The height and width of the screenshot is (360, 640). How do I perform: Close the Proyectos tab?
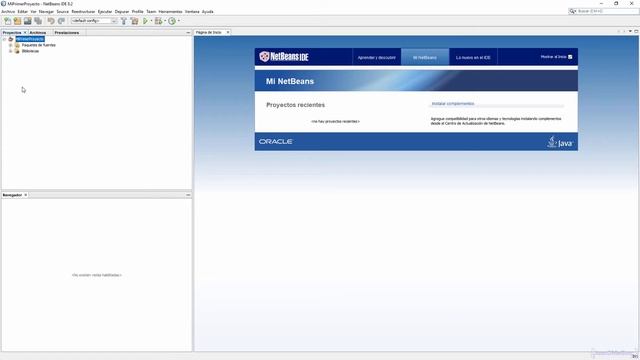pyautogui.click(x=25, y=33)
